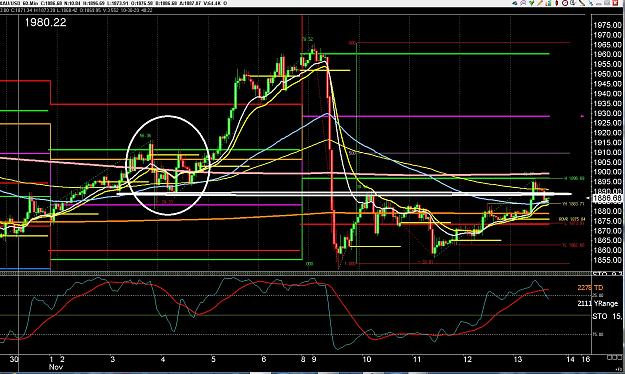
Task: Click the blue crosshair toolbar icon
Action: 591,3
